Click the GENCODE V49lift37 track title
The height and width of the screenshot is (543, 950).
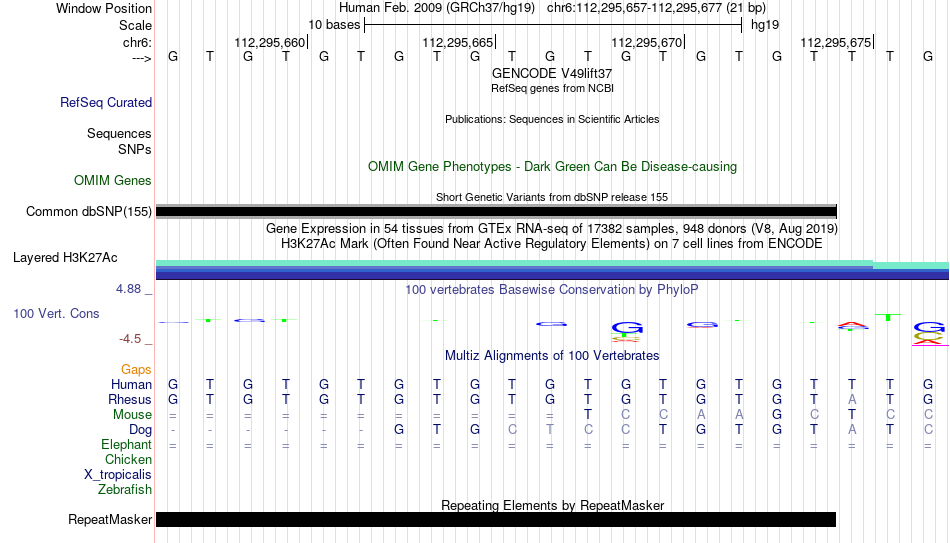click(x=552, y=73)
